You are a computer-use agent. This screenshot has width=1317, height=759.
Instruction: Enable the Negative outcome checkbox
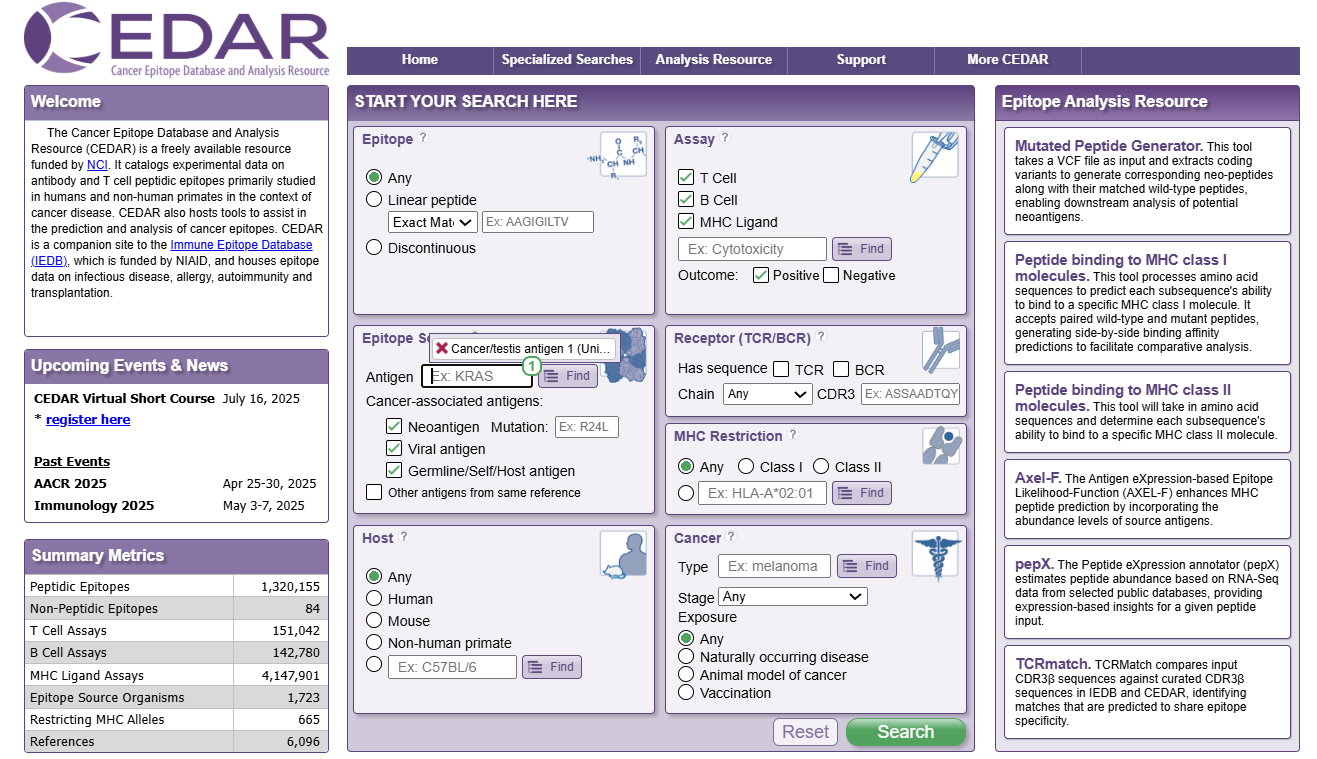831,275
